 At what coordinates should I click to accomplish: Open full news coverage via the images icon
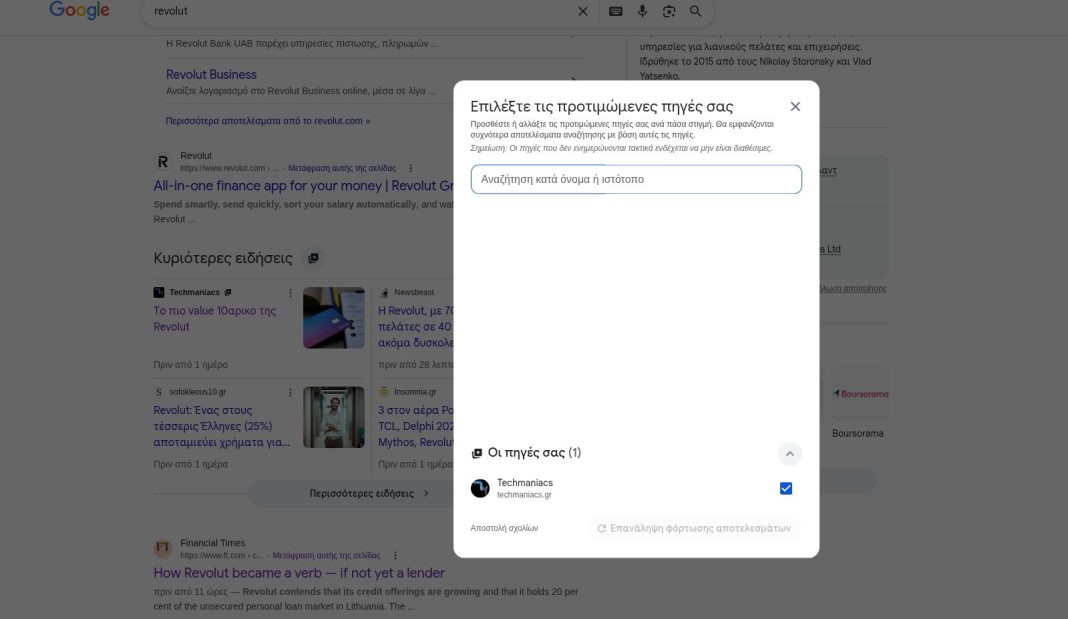coord(314,257)
